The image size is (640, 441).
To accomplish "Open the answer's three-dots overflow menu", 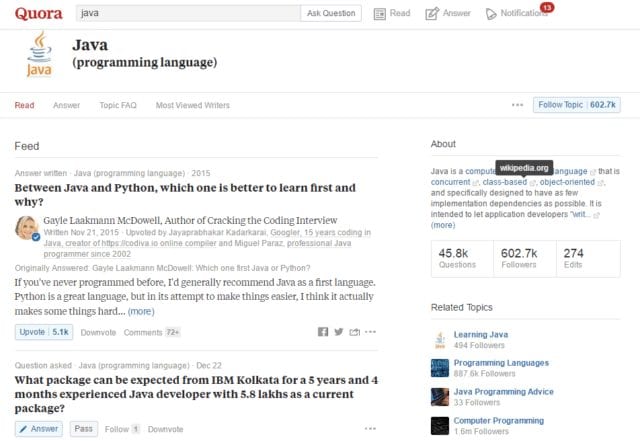I will click(370, 332).
